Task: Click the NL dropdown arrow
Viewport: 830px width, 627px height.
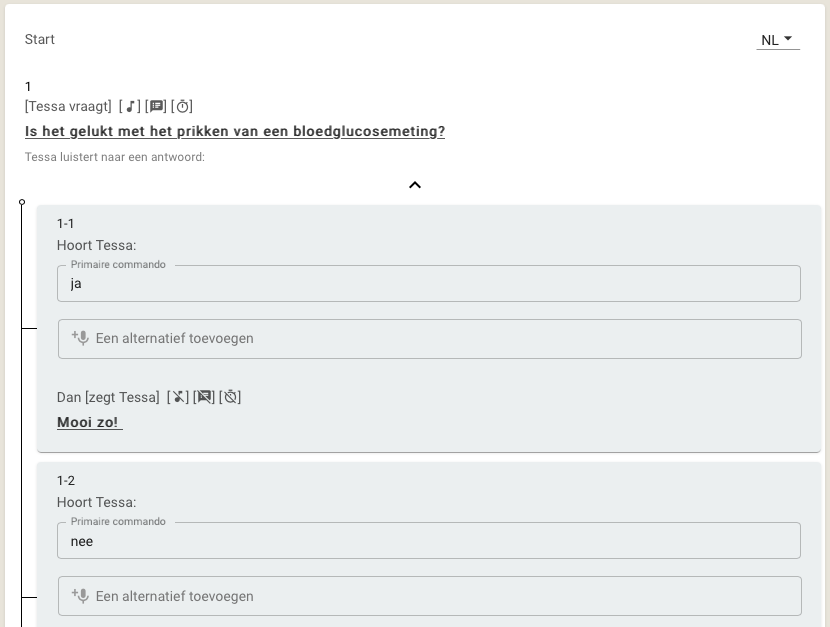Action: (788, 39)
